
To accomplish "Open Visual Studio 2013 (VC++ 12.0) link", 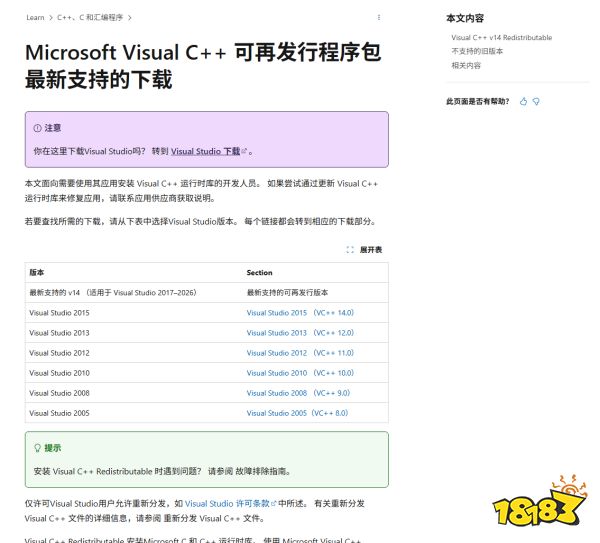I will coord(300,333).
